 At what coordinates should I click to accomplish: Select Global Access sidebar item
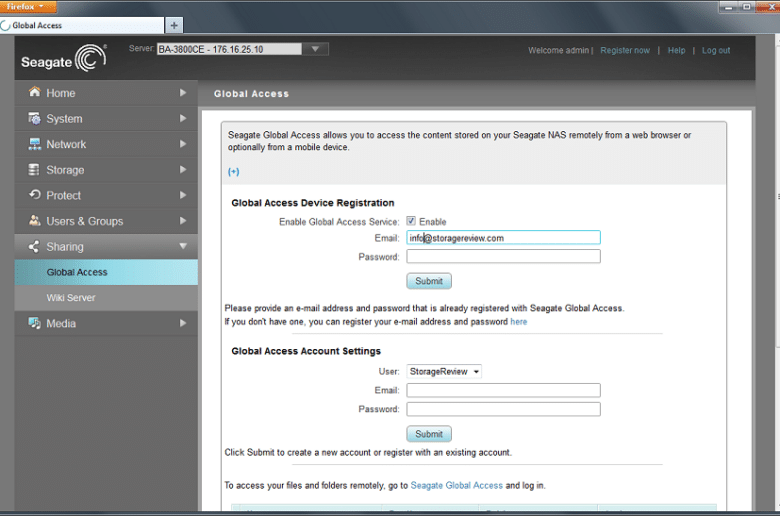[106, 272]
